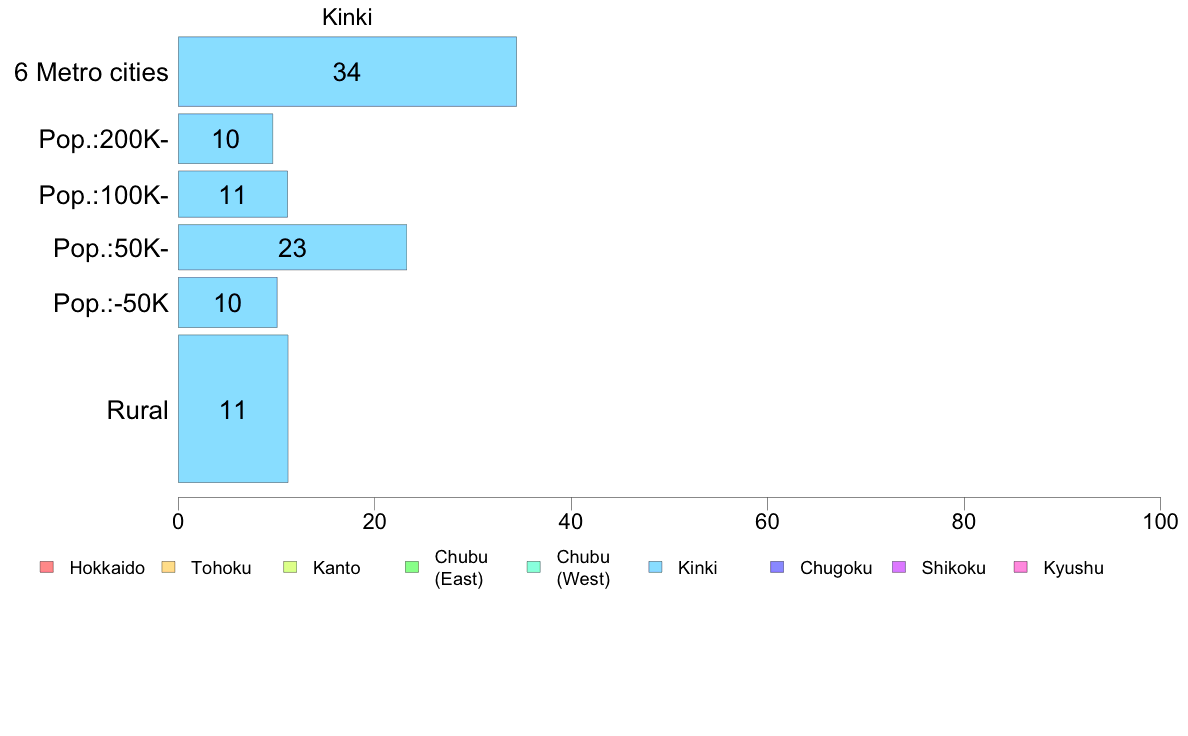The width and height of the screenshot is (1188, 736).
Task: Select the Pop.:200K- bar
Action: (x=225, y=139)
